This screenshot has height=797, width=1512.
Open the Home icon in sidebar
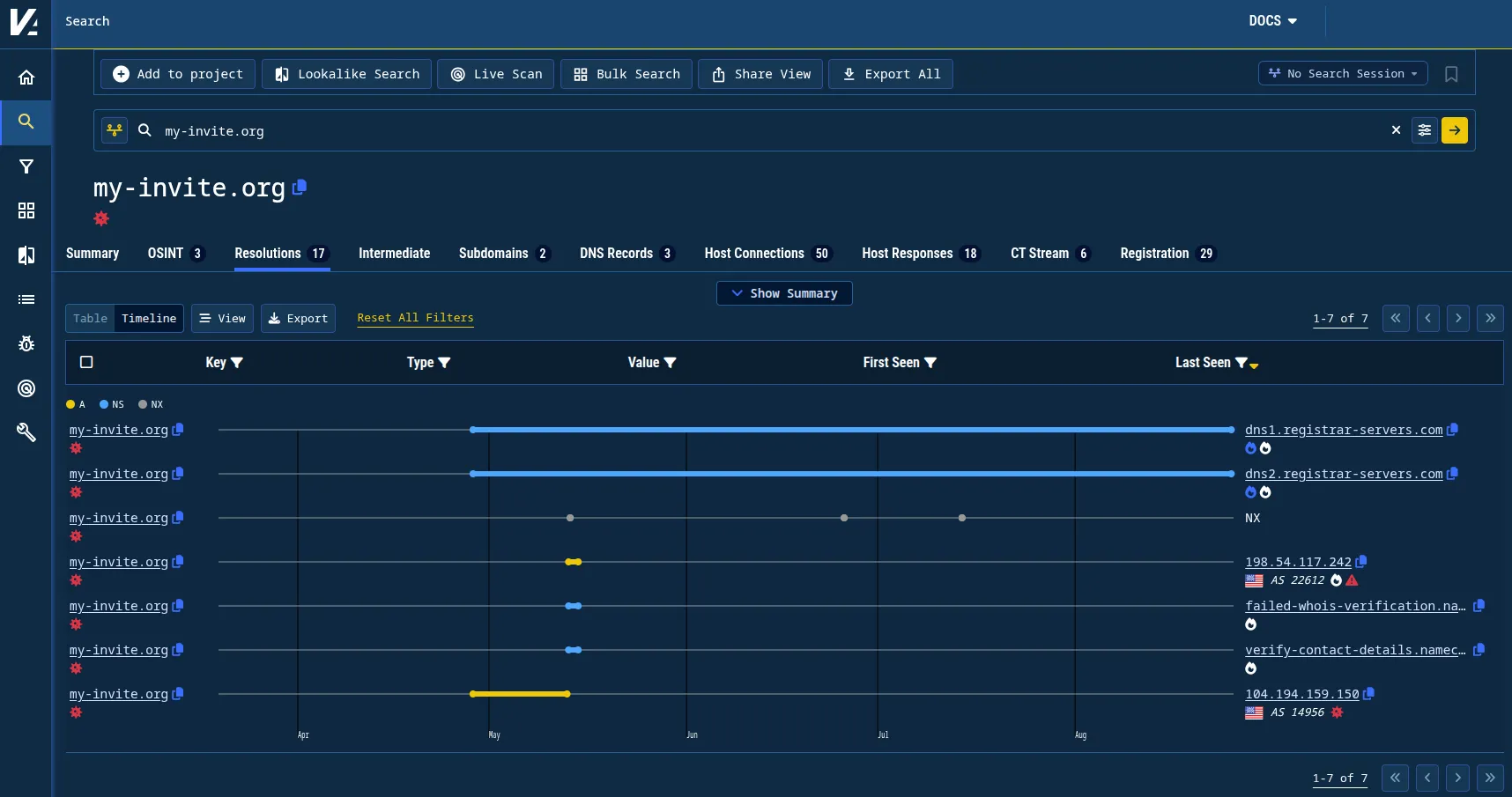[x=26, y=77]
